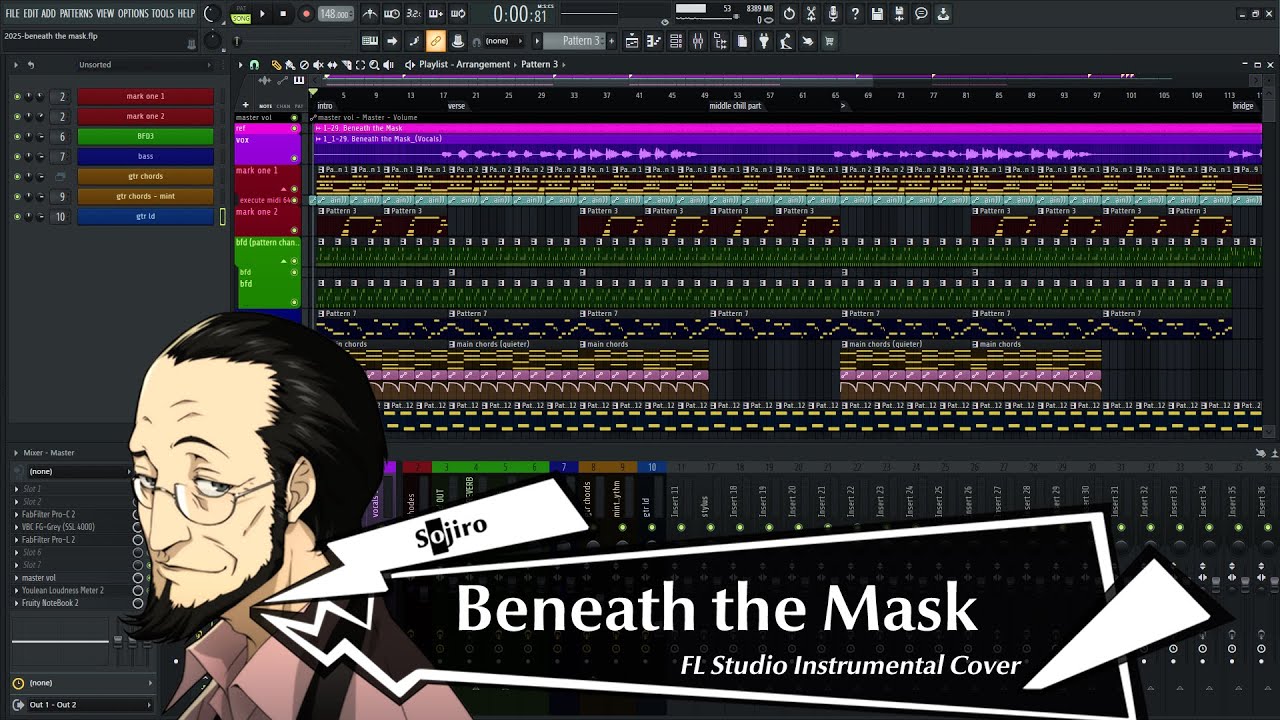Image resolution: width=1280 pixels, height=720 pixels.
Task: Expand the 'master vol' slot arrow
Action: coord(16,578)
